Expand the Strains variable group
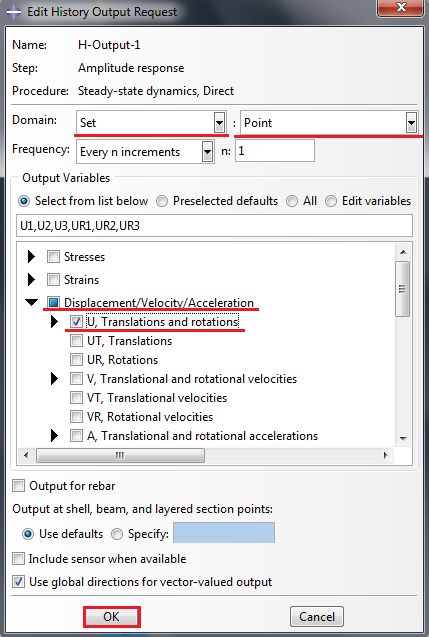Image resolution: width=429 pixels, height=637 pixels. [x=31, y=280]
